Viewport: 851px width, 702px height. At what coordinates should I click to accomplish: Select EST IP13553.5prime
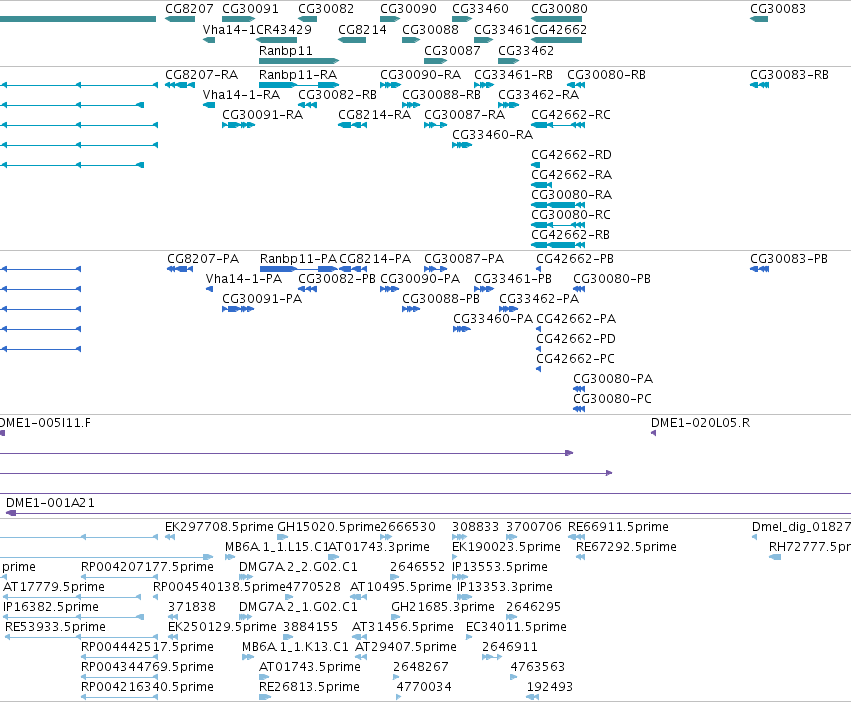500,567
